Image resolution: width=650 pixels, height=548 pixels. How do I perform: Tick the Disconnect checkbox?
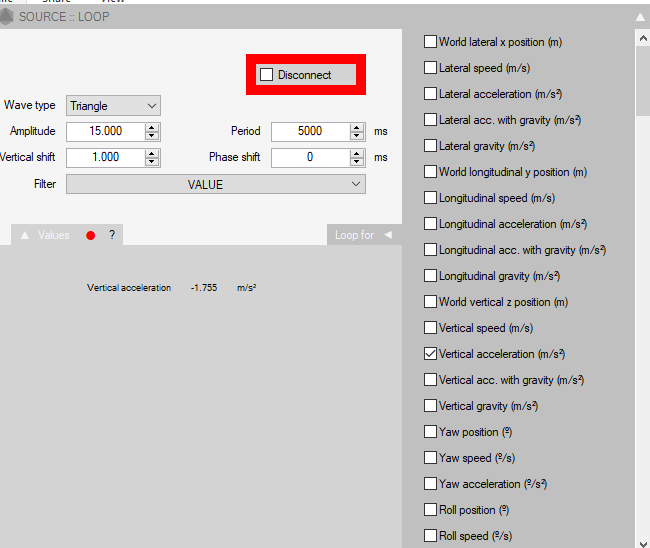266,75
